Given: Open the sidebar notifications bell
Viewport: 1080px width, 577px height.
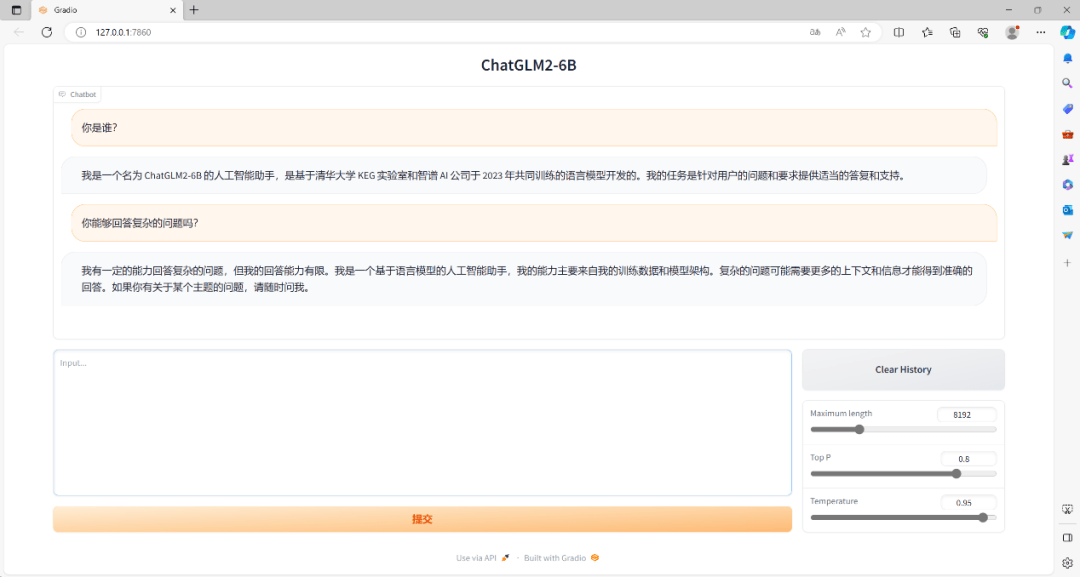Looking at the screenshot, I should coord(1067,59).
